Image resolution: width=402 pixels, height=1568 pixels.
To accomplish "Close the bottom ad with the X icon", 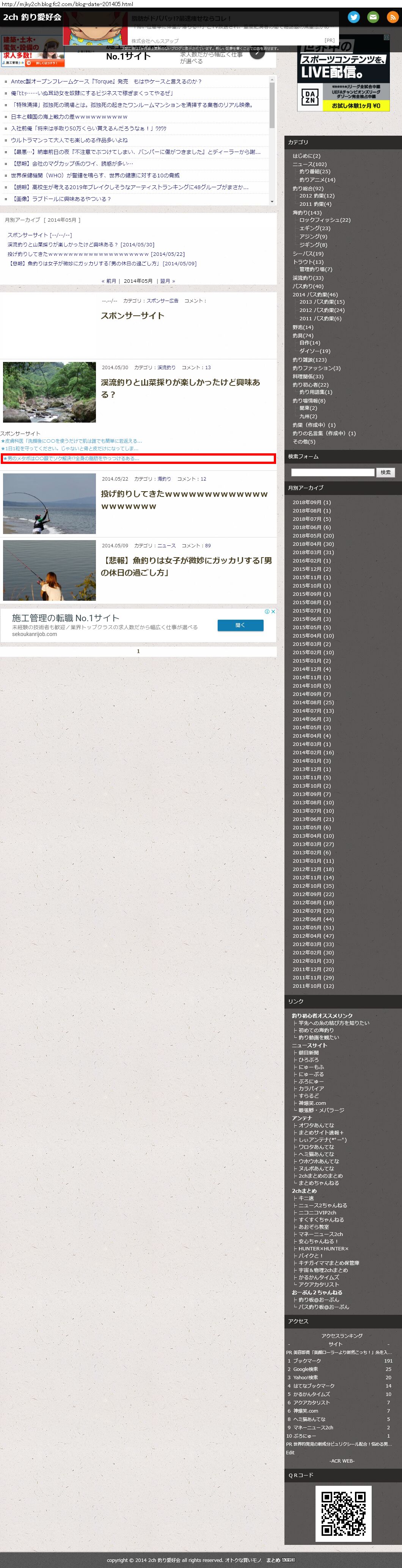I will (x=273, y=611).
